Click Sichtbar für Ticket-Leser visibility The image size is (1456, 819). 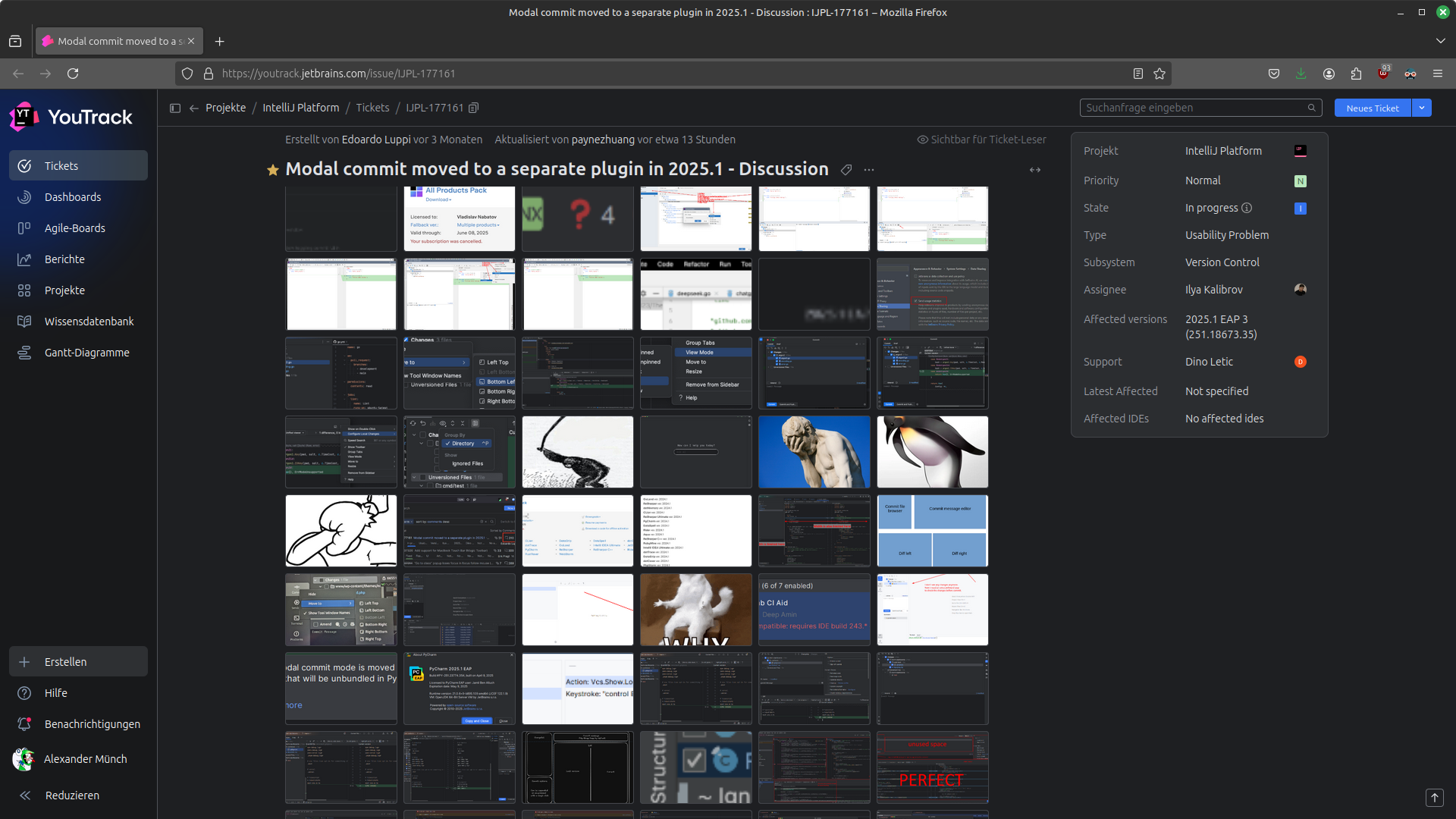[981, 140]
